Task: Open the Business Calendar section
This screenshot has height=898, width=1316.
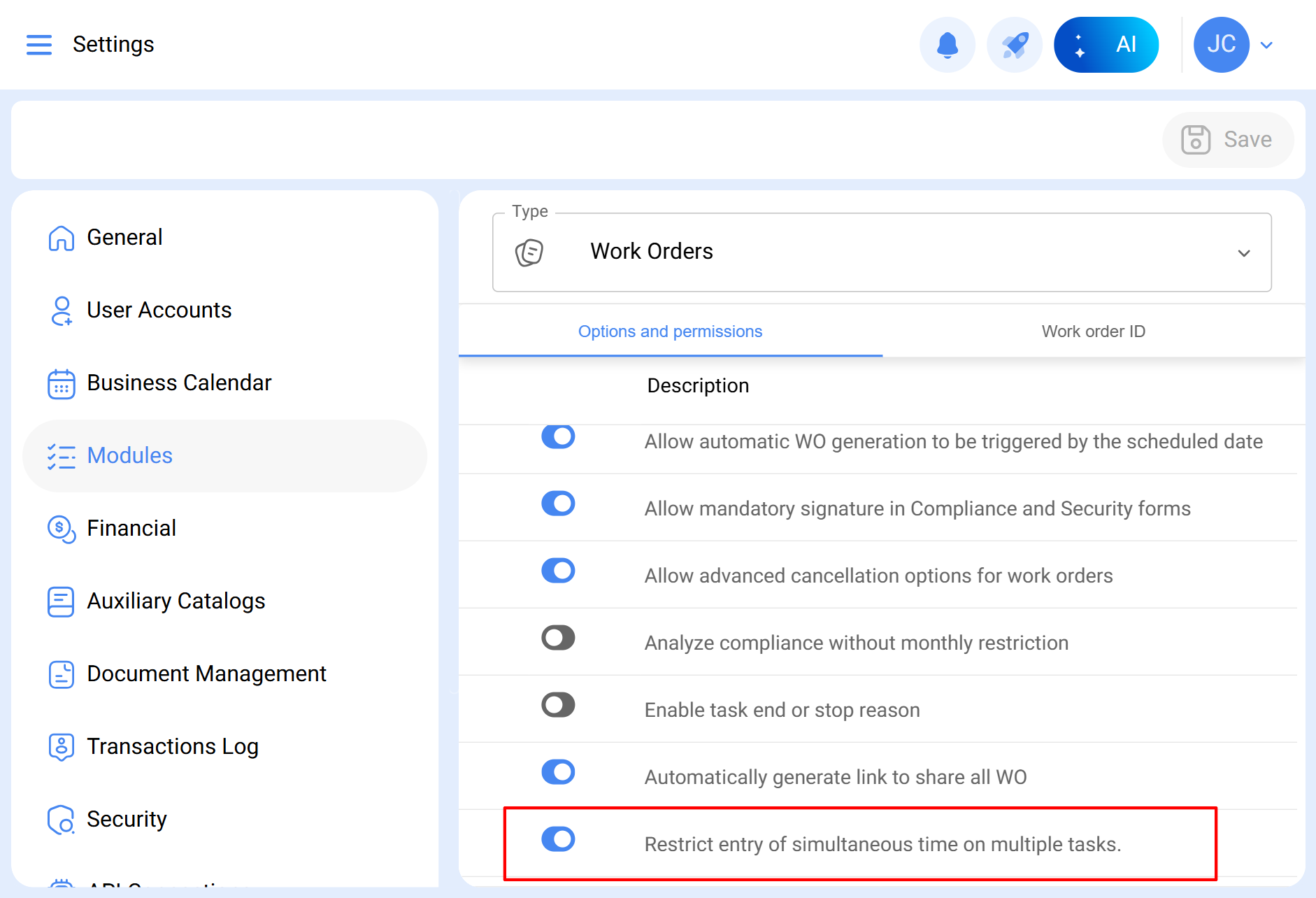Action: [x=179, y=383]
